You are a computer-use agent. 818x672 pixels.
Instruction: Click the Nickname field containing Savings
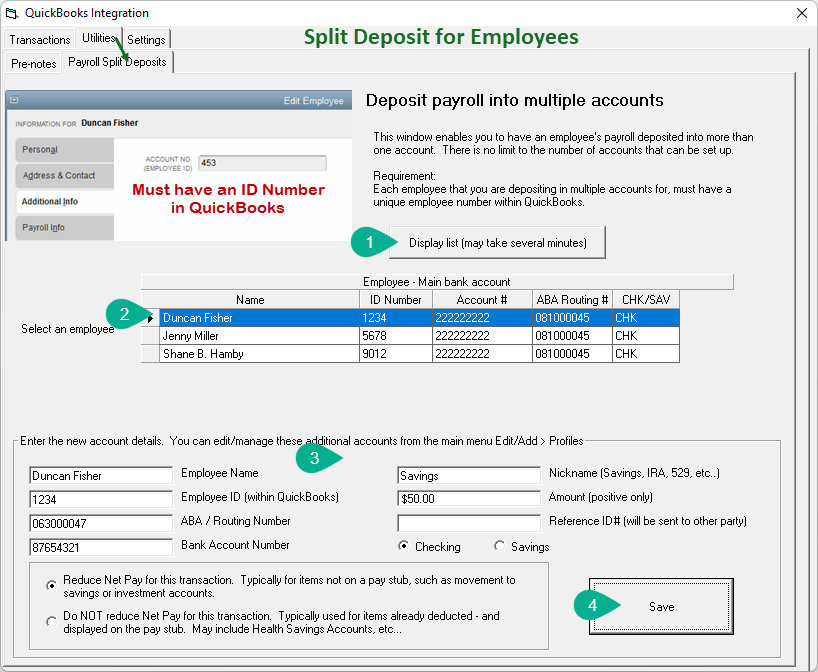tap(469, 475)
